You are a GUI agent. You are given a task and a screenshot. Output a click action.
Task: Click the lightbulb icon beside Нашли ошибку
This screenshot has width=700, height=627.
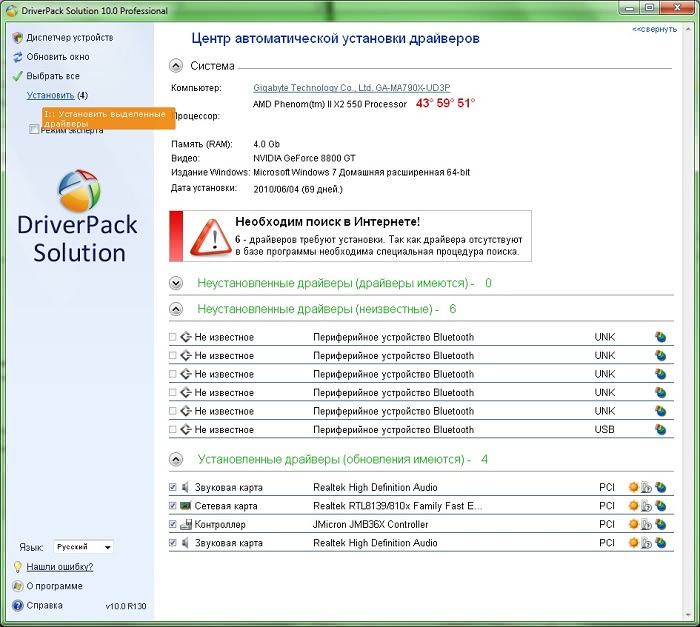[x=17, y=567]
